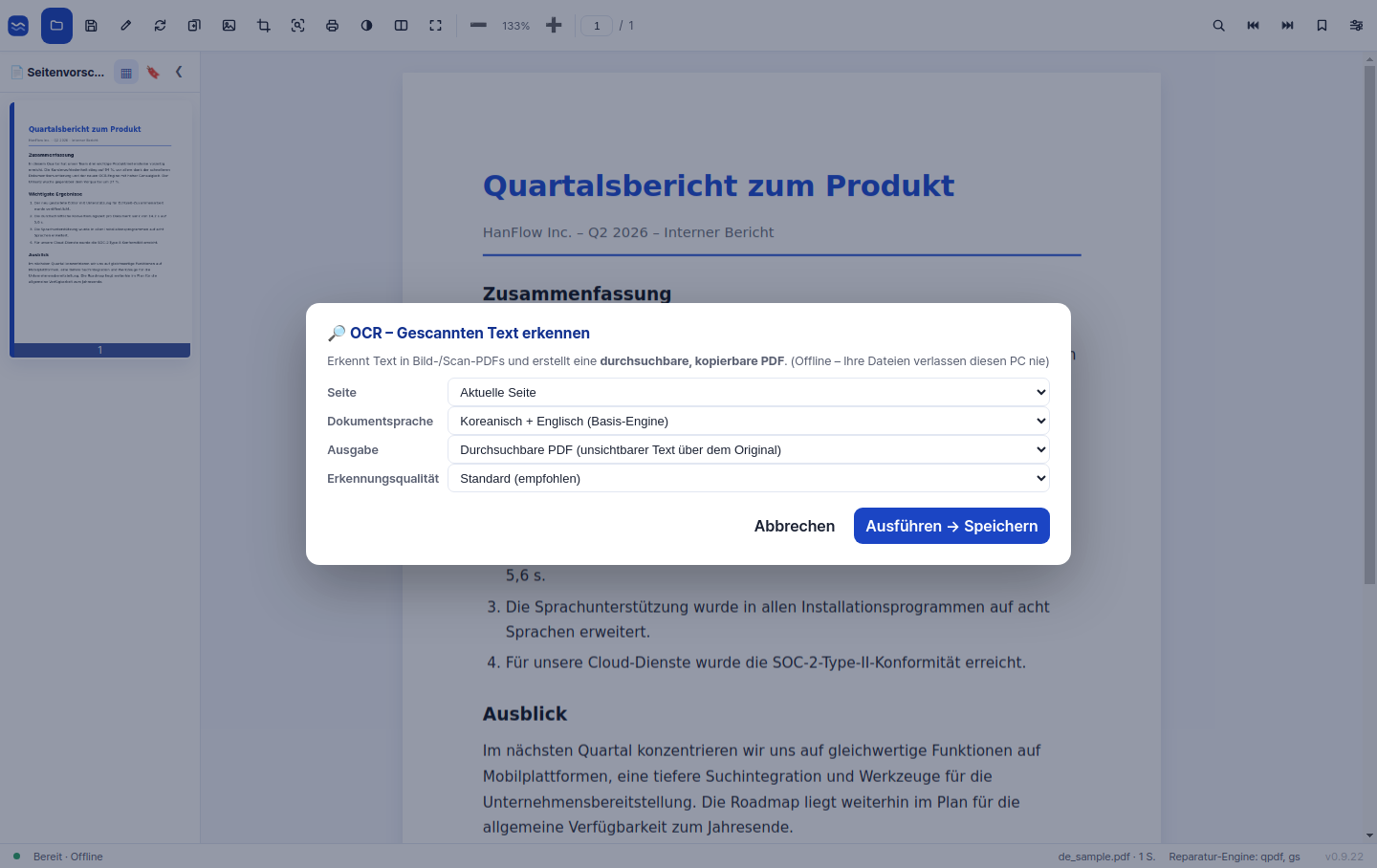The width and height of the screenshot is (1377, 868).
Task: Click the Dokumentsprache label
Action: (x=380, y=421)
